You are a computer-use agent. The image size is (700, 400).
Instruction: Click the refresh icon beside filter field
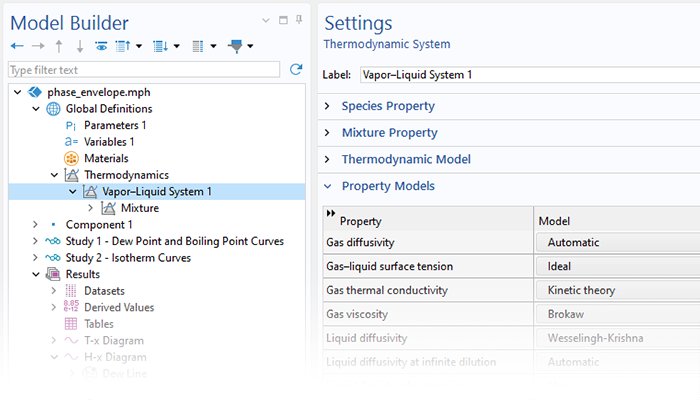pyautogui.click(x=296, y=69)
